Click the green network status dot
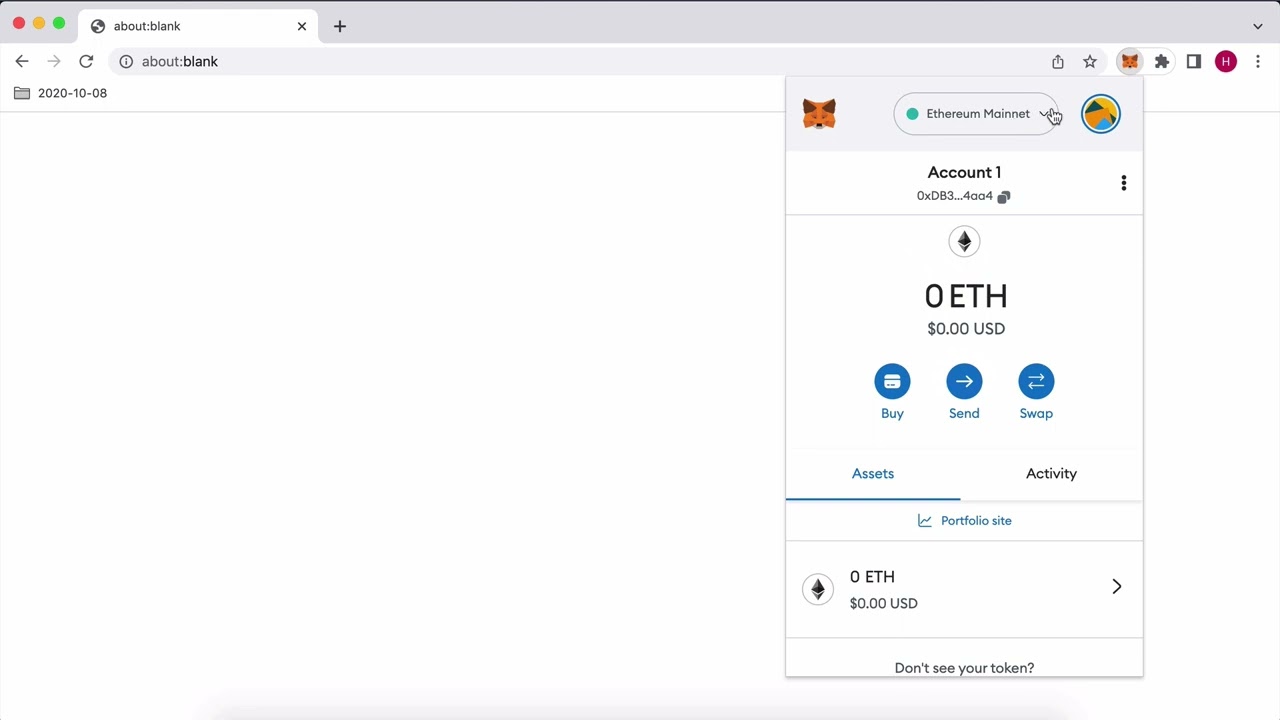1280x720 pixels. pos(912,114)
